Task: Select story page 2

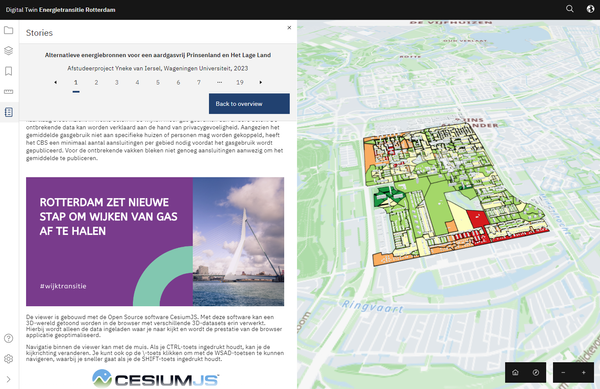Action: [96, 82]
